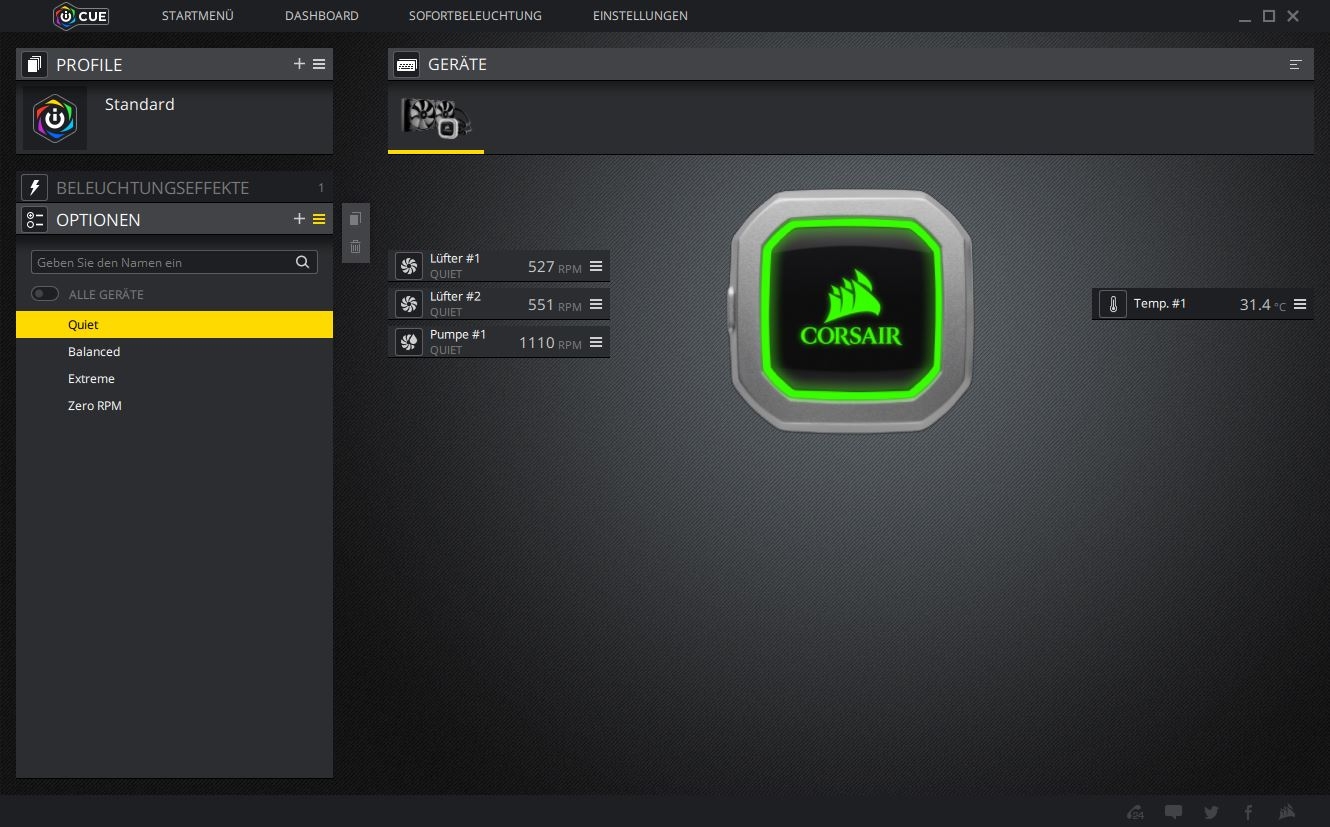
Task: Add a new profile with plus button
Action: coord(299,64)
